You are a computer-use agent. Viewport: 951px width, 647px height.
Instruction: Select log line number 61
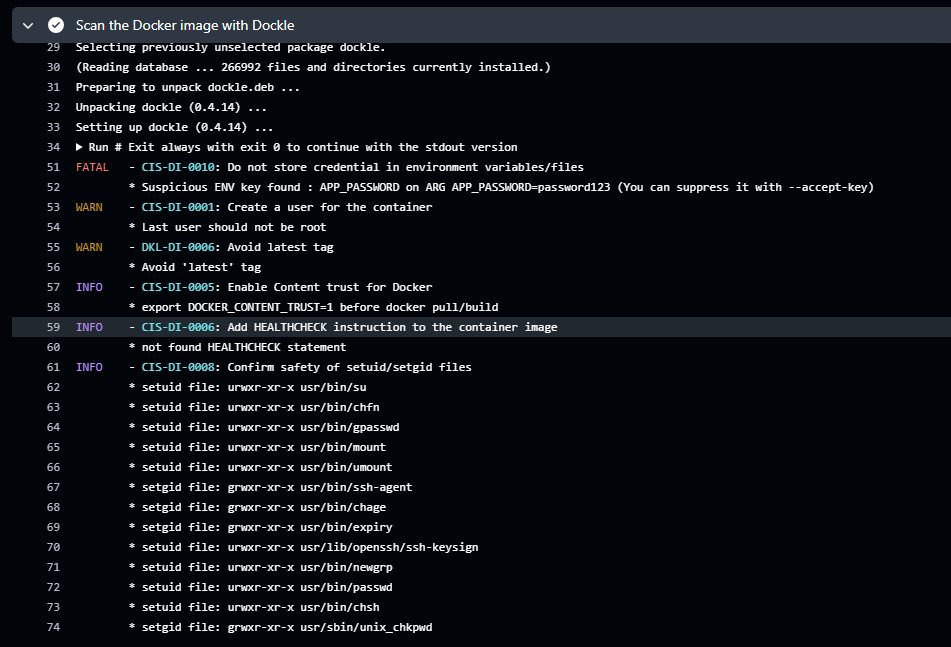coord(53,367)
